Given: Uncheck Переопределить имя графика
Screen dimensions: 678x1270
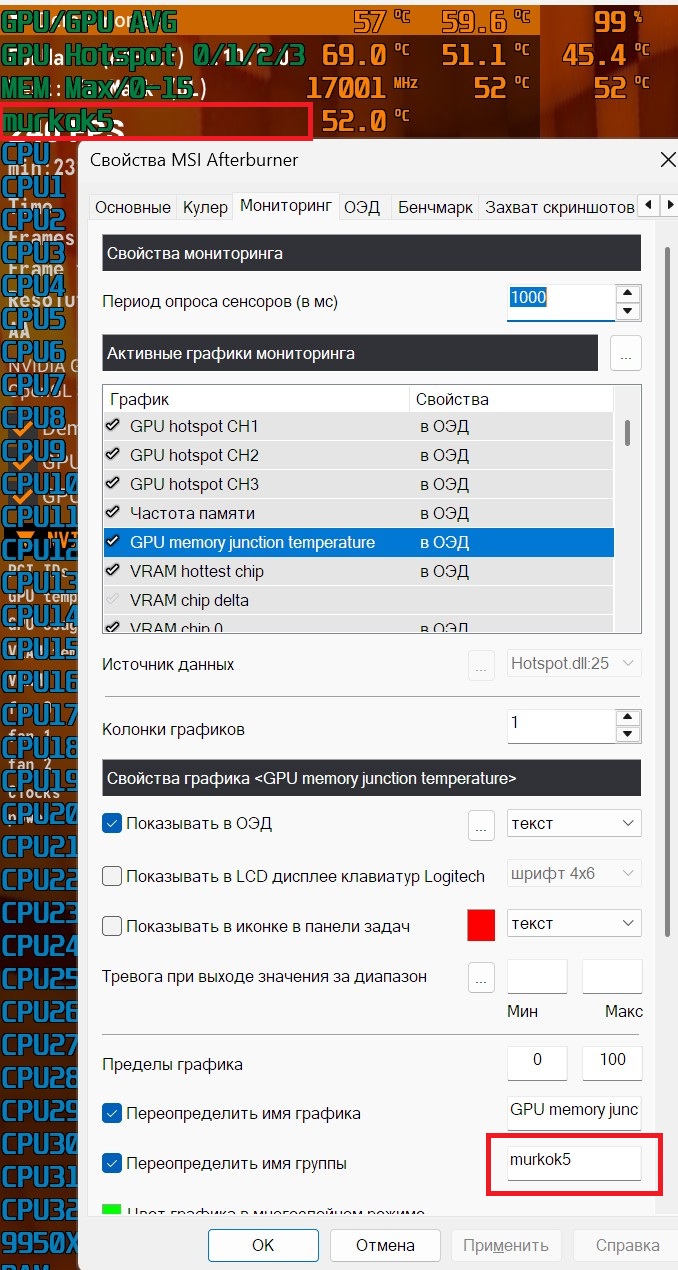Looking at the screenshot, I should (112, 1113).
